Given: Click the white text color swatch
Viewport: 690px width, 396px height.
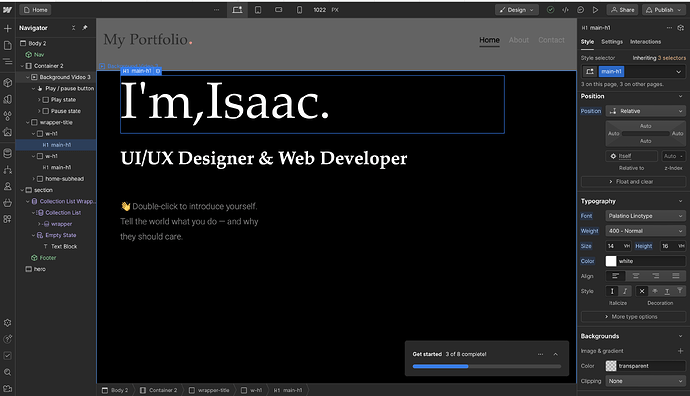Looking at the screenshot, I should [x=611, y=261].
